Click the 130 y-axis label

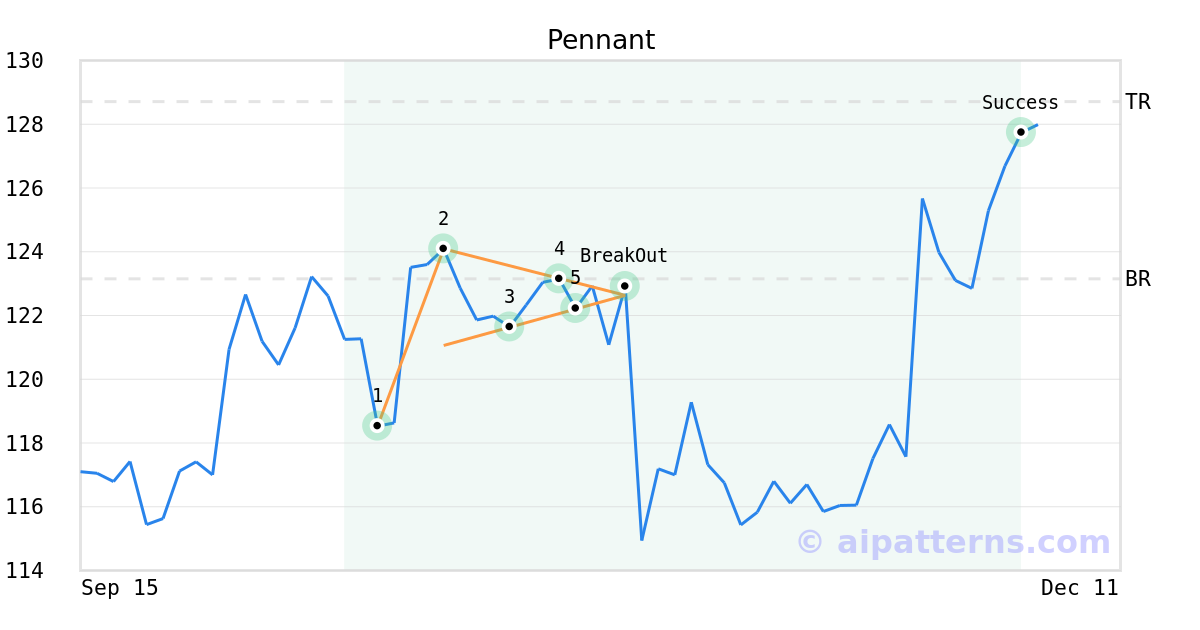pyautogui.click(x=25, y=61)
